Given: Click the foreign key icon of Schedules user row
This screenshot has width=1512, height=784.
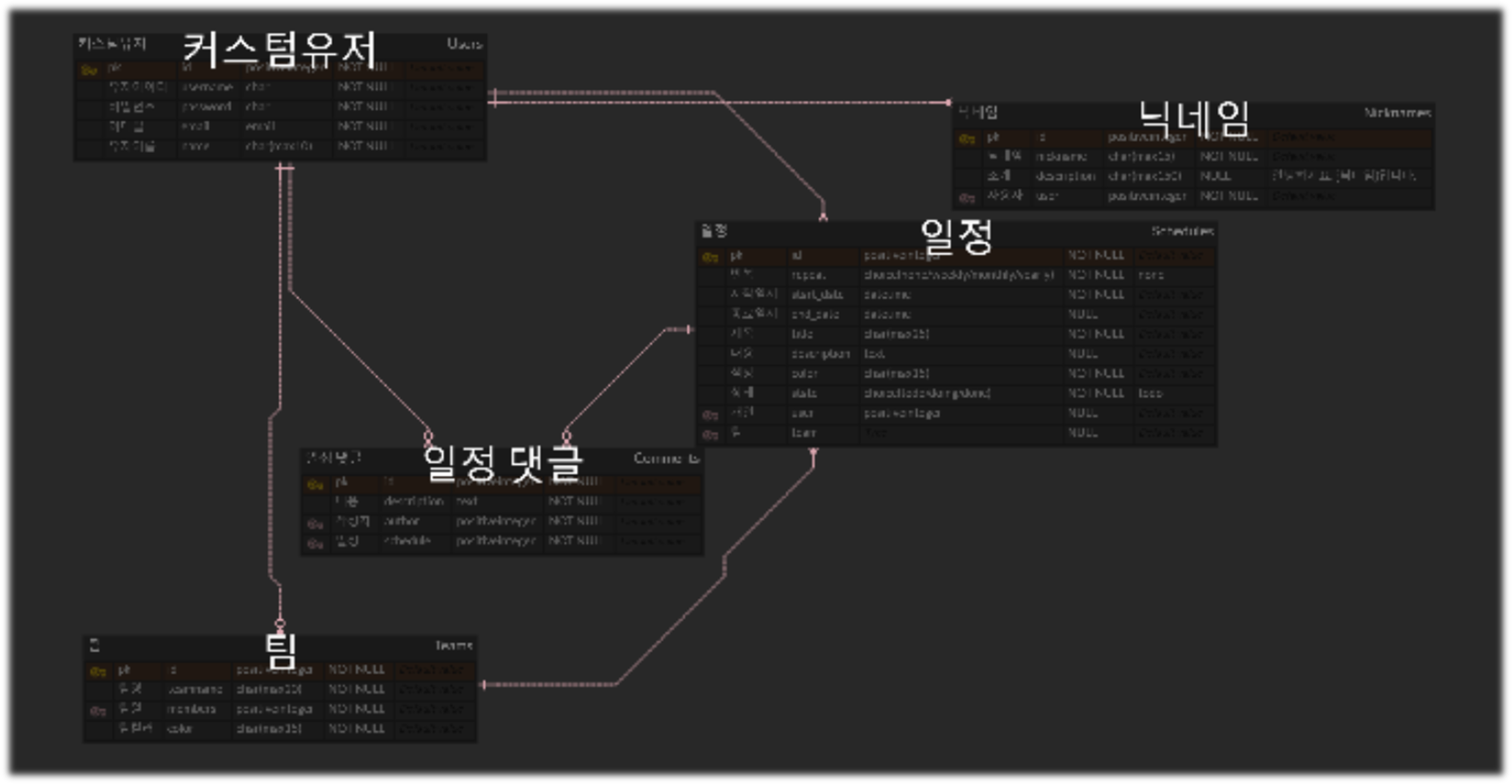Looking at the screenshot, I should click(710, 415).
